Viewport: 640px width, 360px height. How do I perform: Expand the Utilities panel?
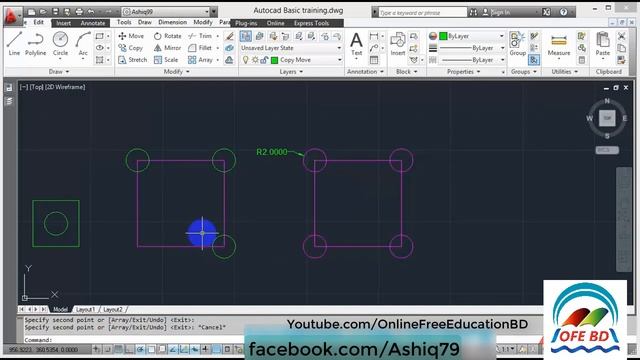[565, 72]
